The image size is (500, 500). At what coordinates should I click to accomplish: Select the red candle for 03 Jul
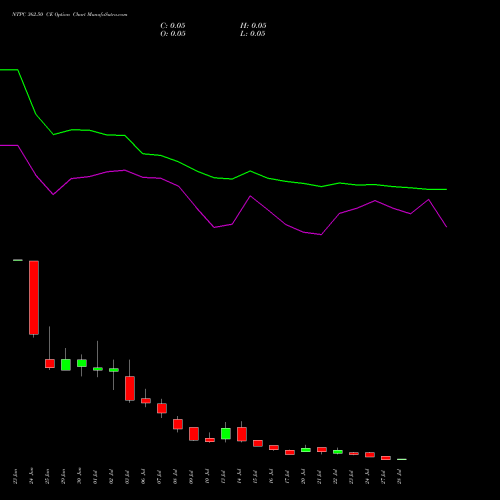[130, 388]
